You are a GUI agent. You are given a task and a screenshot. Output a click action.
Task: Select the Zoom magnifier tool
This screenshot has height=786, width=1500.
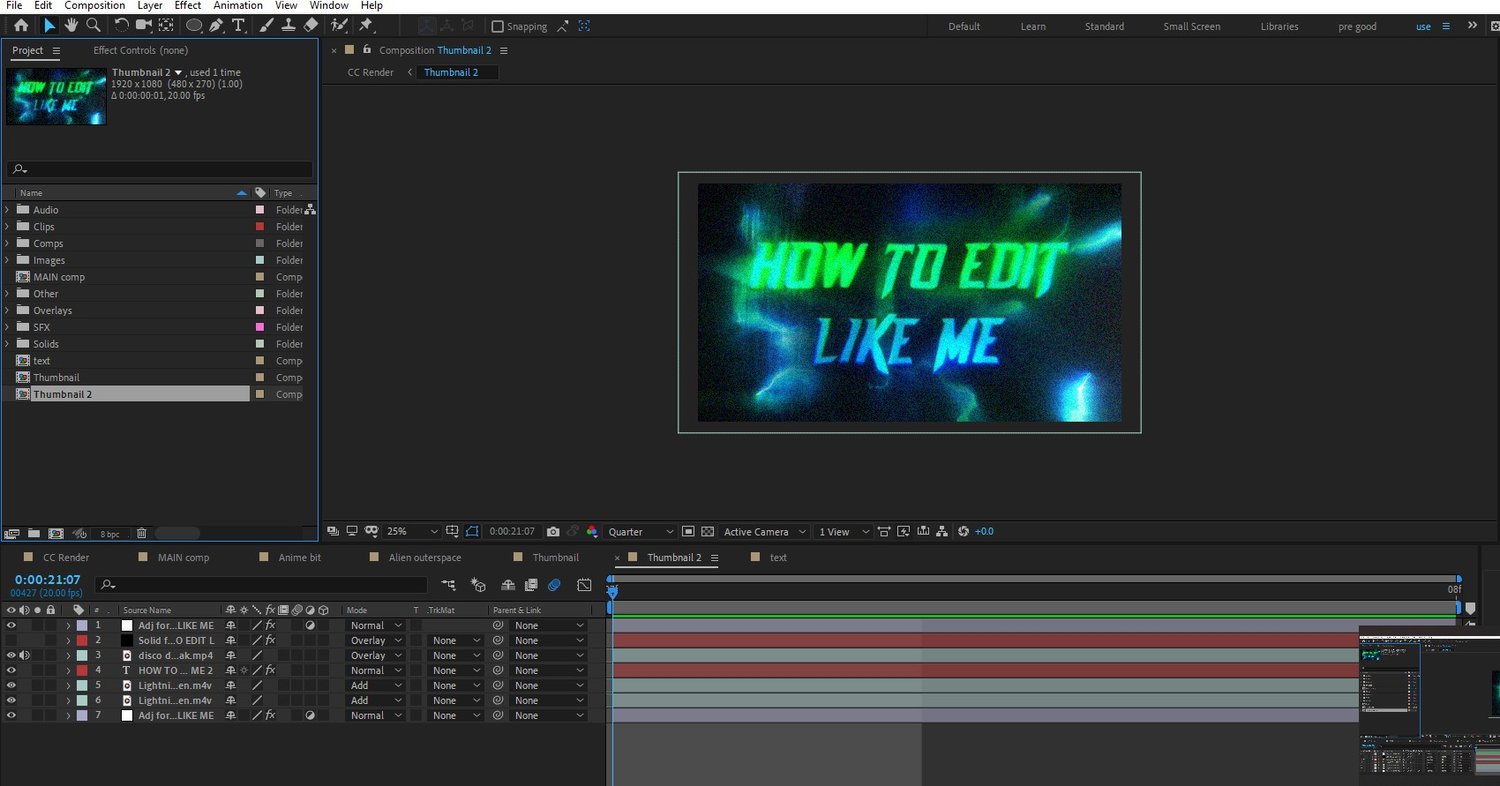point(93,25)
